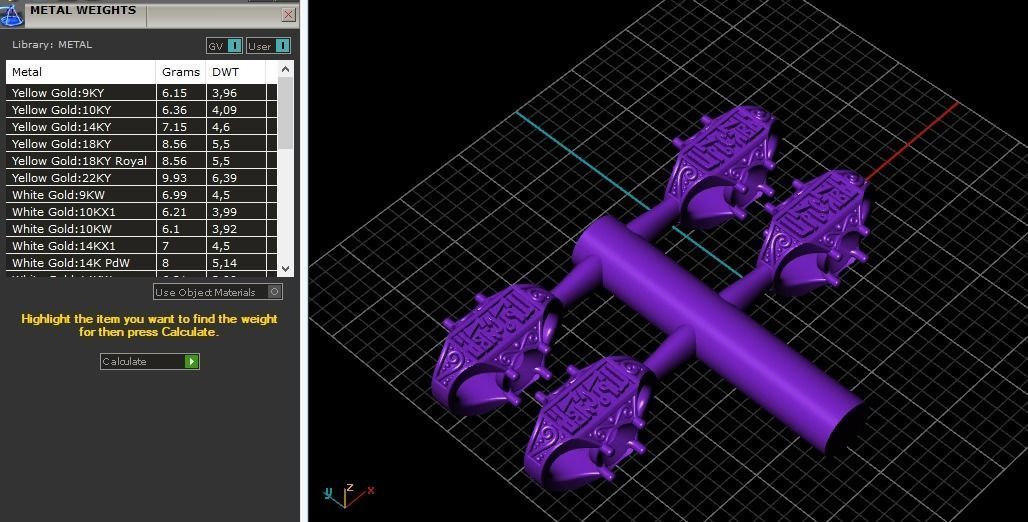Image resolution: width=1028 pixels, height=522 pixels.
Task: Toggle the User library switch
Action: pyautogui.click(x=268, y=46)
